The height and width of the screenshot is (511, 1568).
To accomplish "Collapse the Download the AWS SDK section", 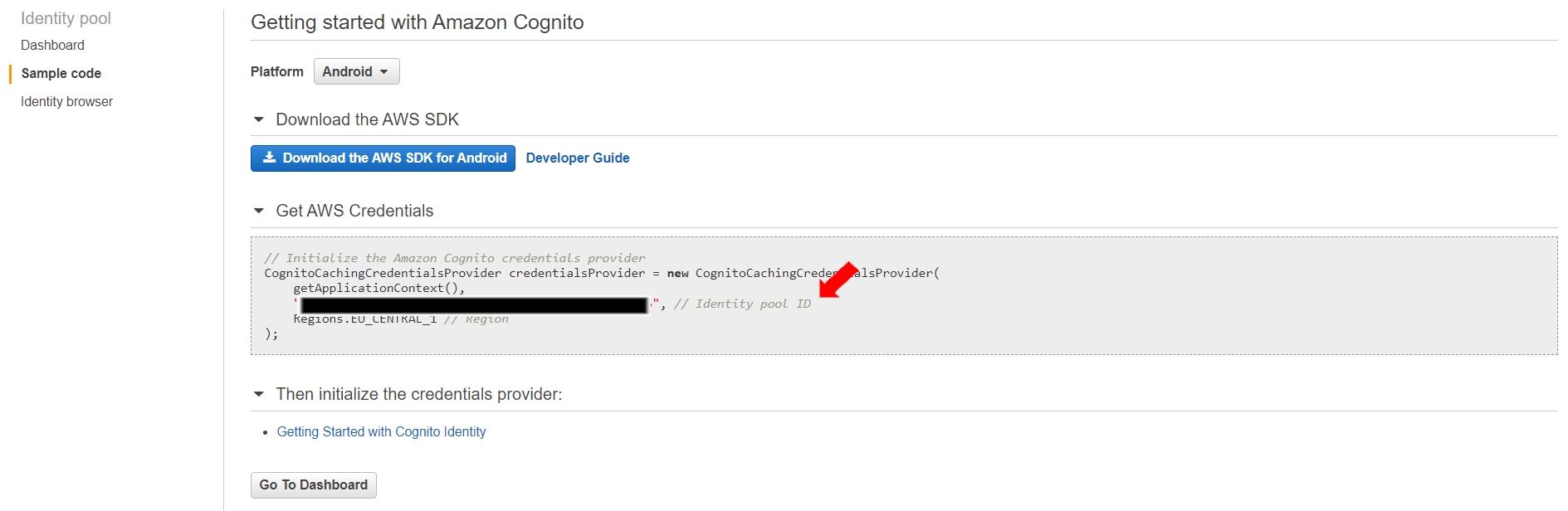I will point(259,120).
